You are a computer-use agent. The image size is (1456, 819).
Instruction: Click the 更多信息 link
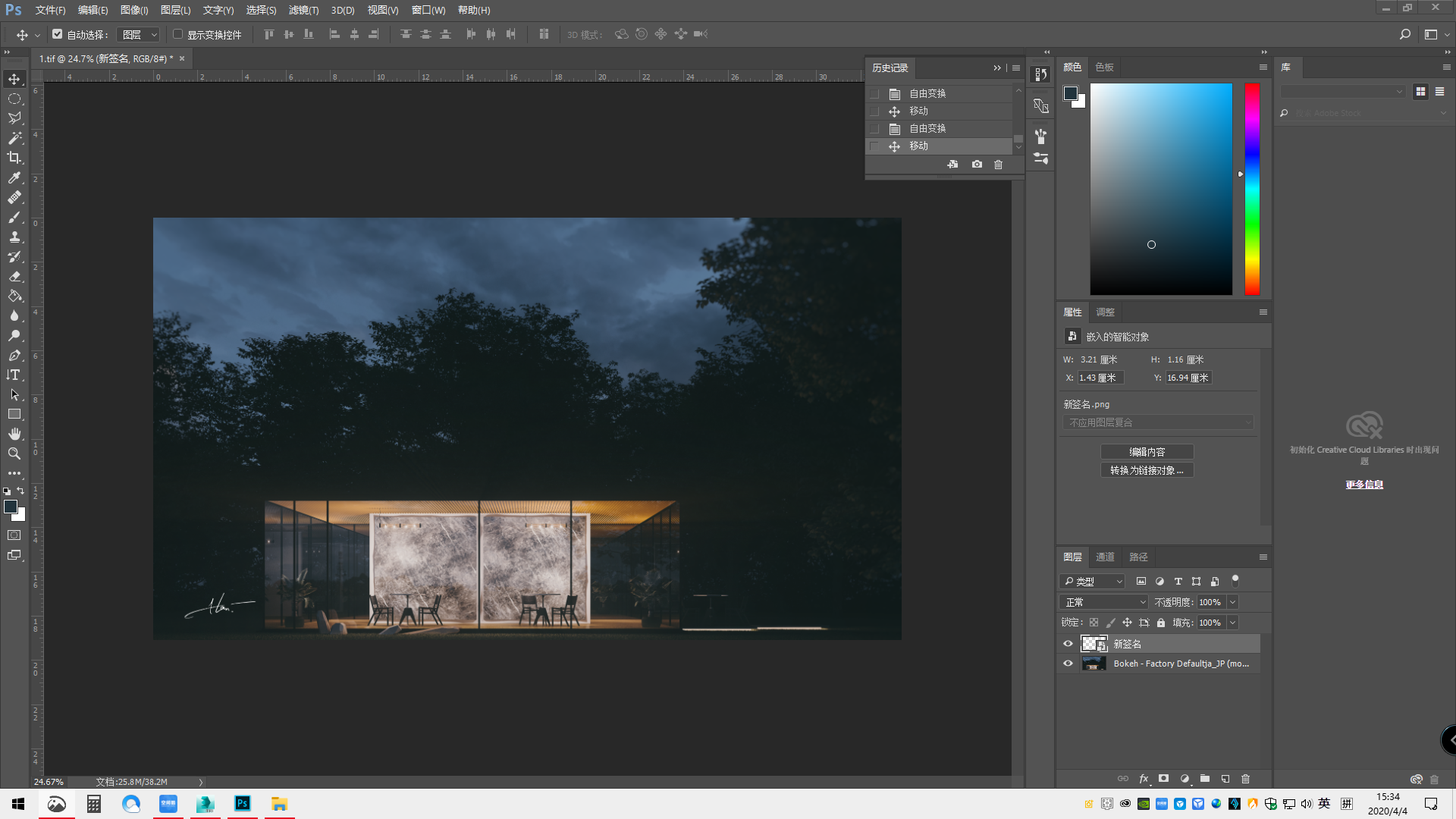(x=1364, y=485)
